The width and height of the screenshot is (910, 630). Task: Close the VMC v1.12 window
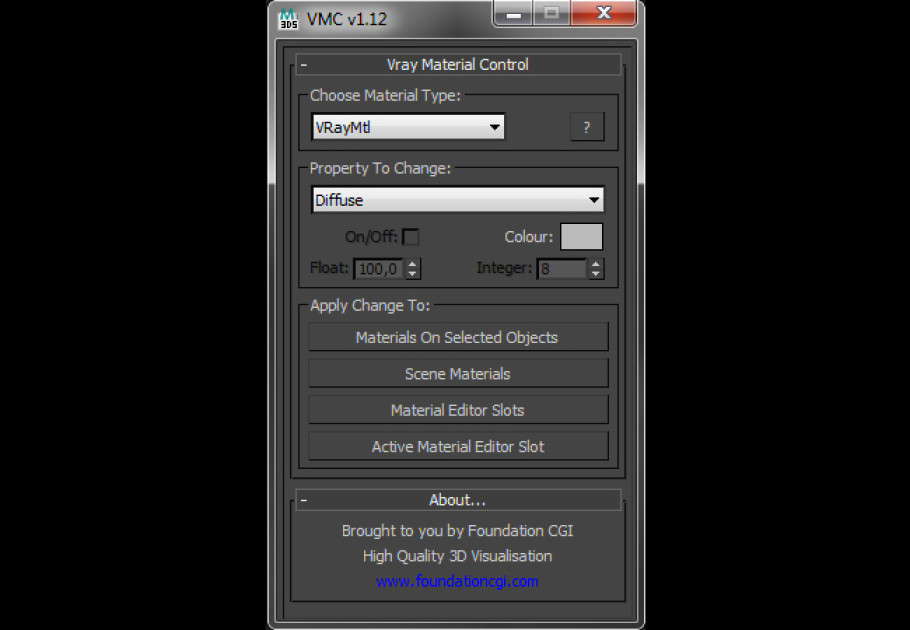click(x=604, y=14)
